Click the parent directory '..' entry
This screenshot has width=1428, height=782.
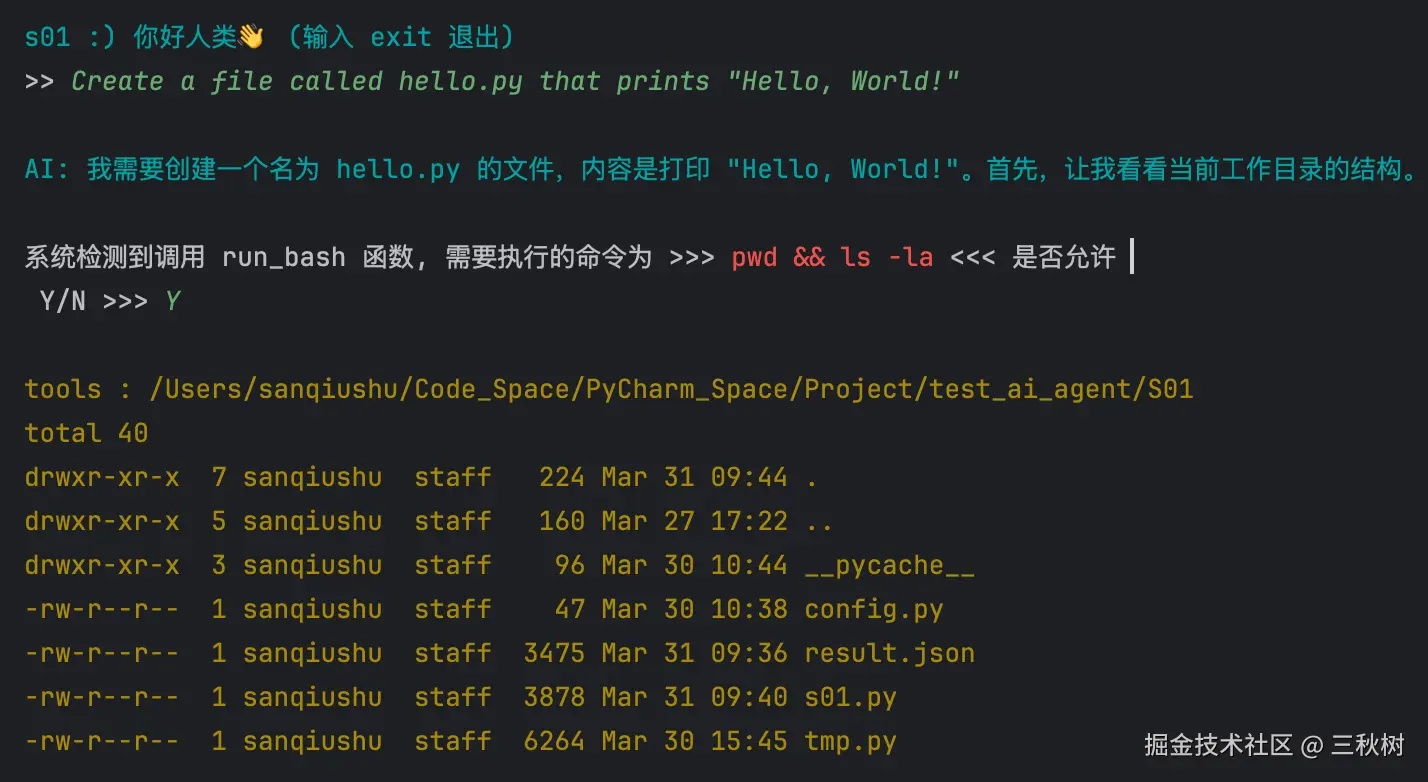pos(819,521)
